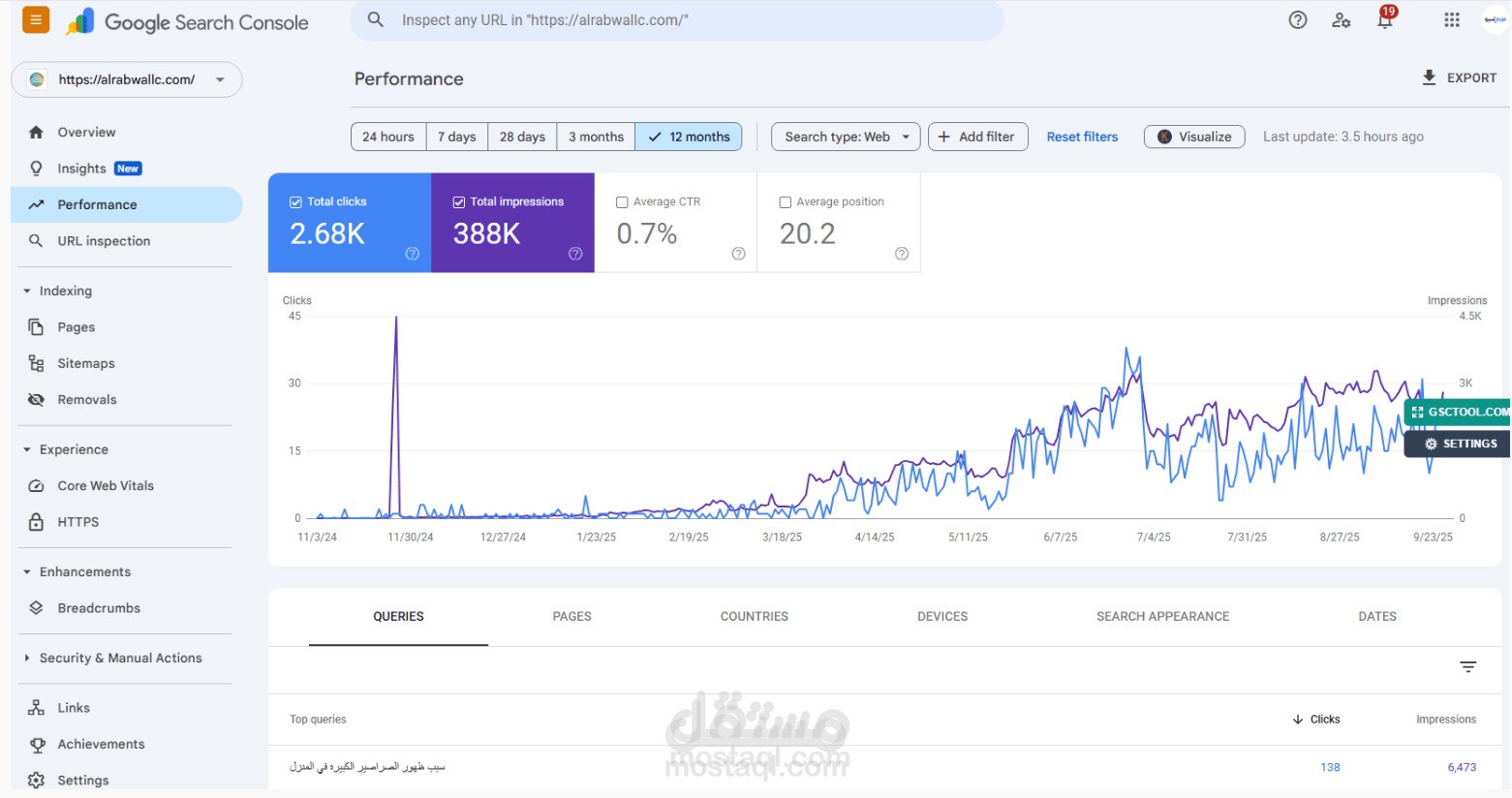This screenshot has width=1512, height=798.
Task: Open the GSCTOOL.COM side button
Action: [x=1458, y=413]
